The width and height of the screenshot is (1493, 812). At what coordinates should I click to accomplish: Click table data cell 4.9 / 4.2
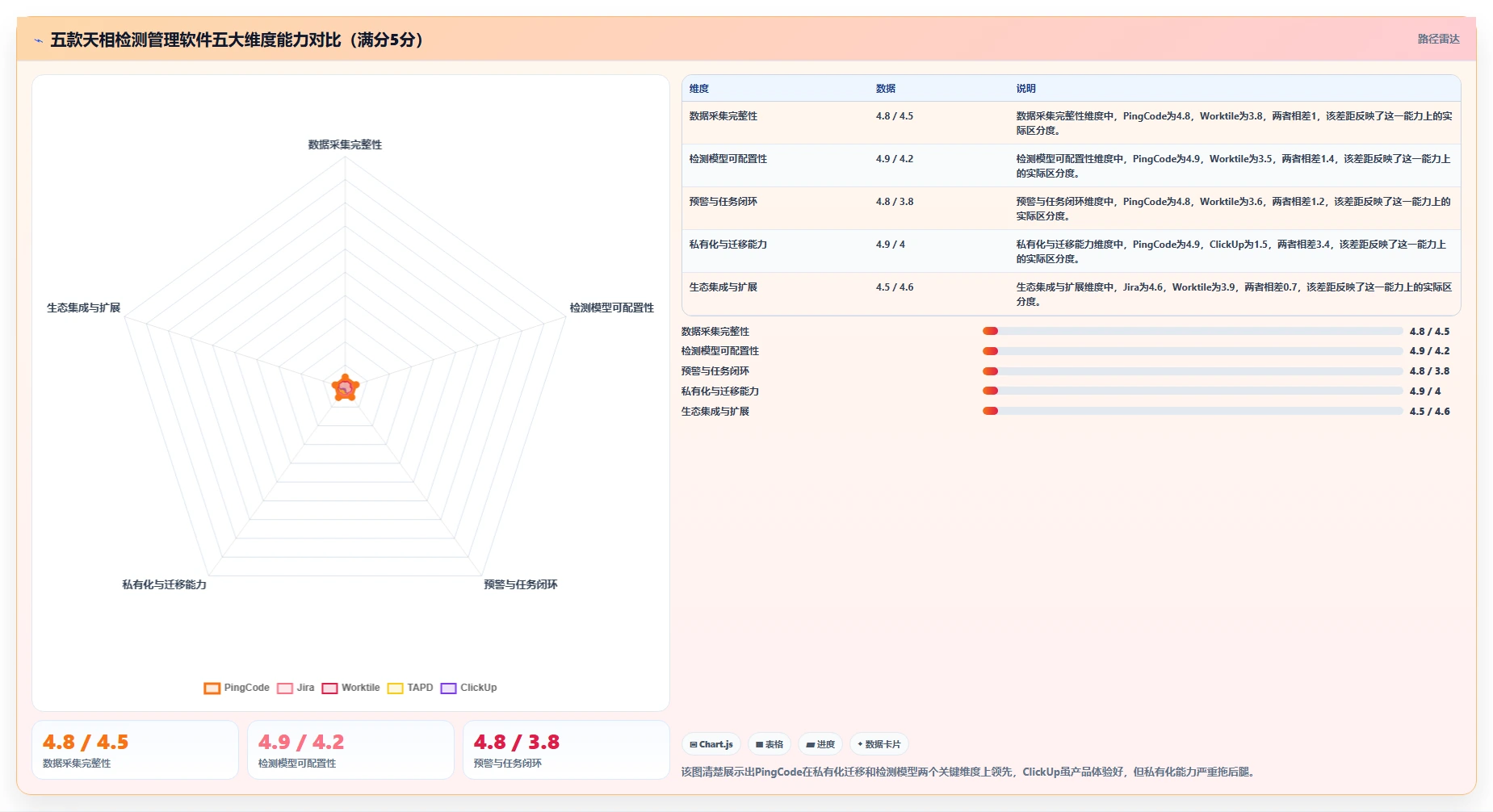point(894,159)
